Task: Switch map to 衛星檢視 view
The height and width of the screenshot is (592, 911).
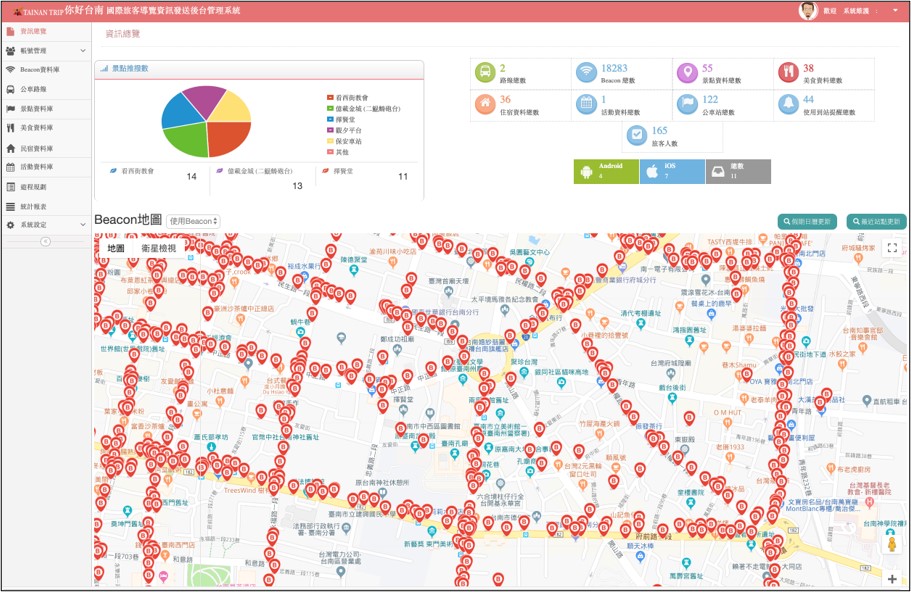Action: 158,248
